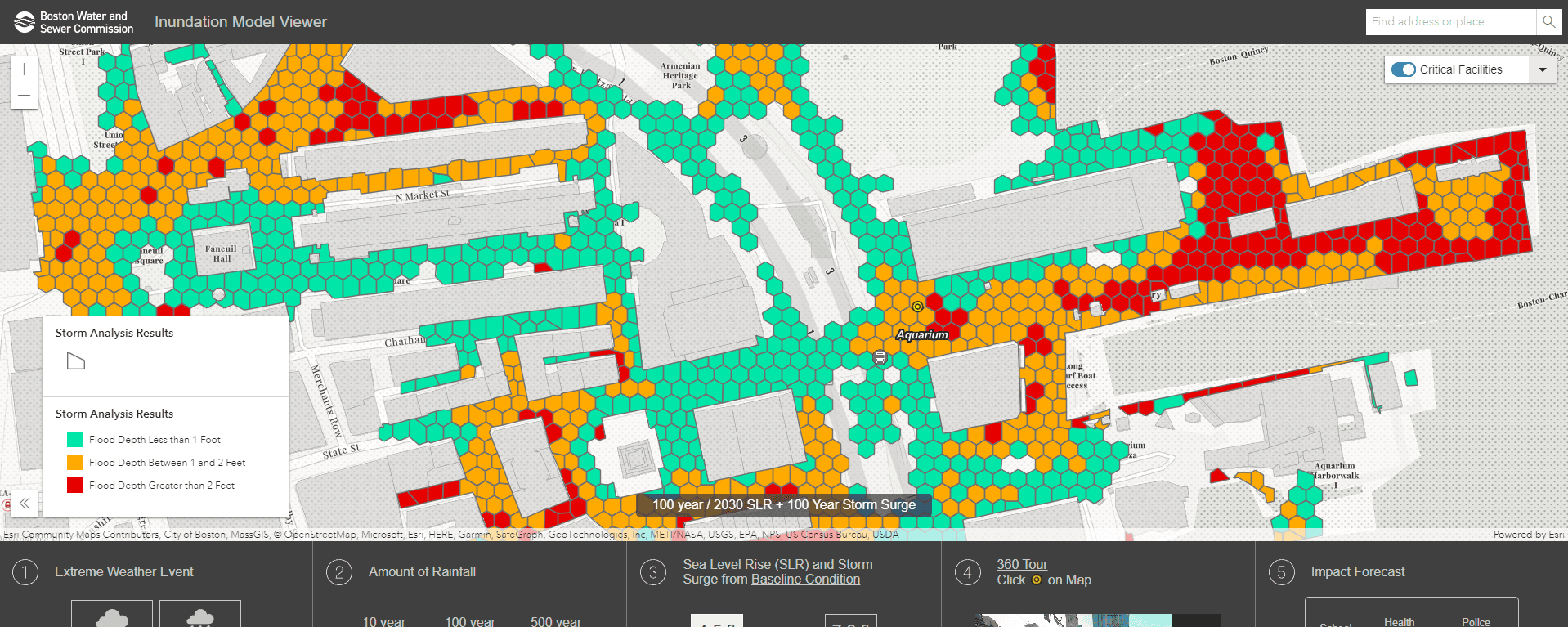
Task: Expand the Critical Facilities dropdown arrow
Action: (1542, 69)
